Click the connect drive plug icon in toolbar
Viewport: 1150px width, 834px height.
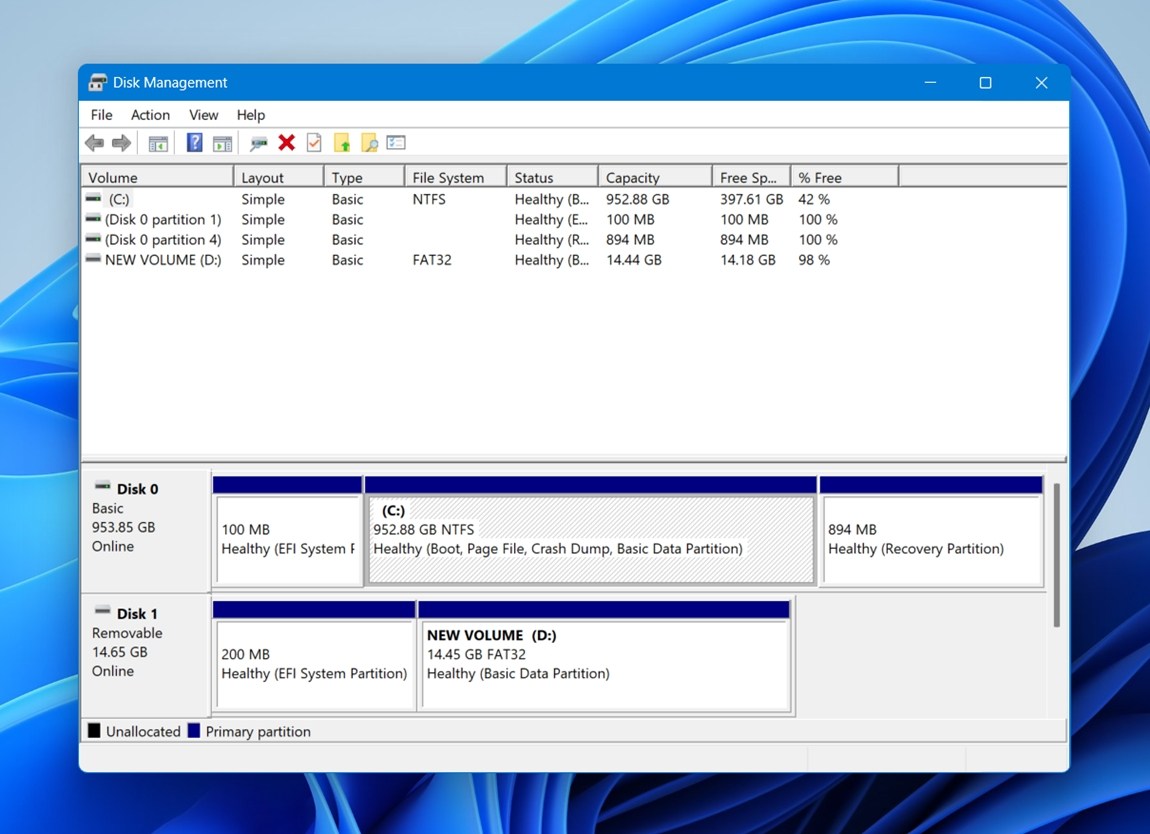point(258,143)
